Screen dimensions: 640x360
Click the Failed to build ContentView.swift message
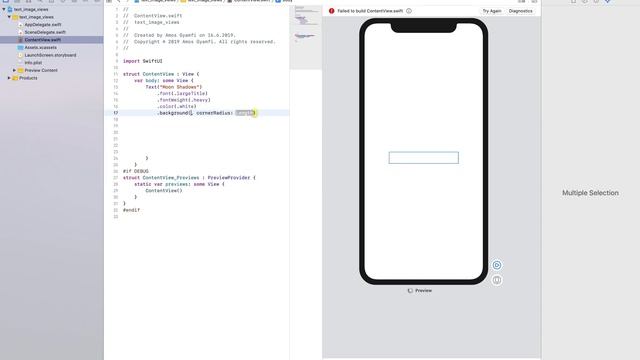pyautogui.click(x=370, y=11)
